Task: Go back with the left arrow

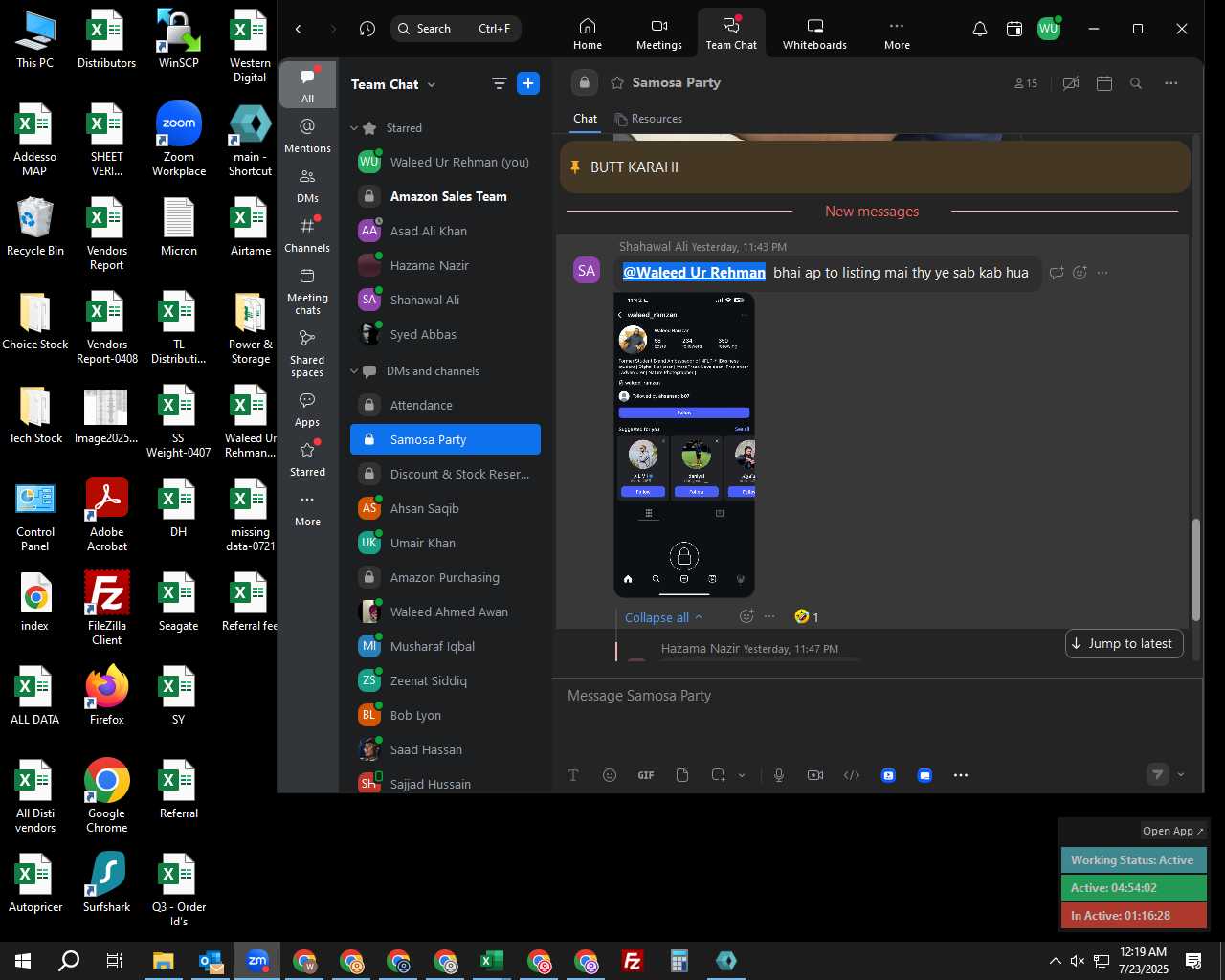Action: click(299, 29)
